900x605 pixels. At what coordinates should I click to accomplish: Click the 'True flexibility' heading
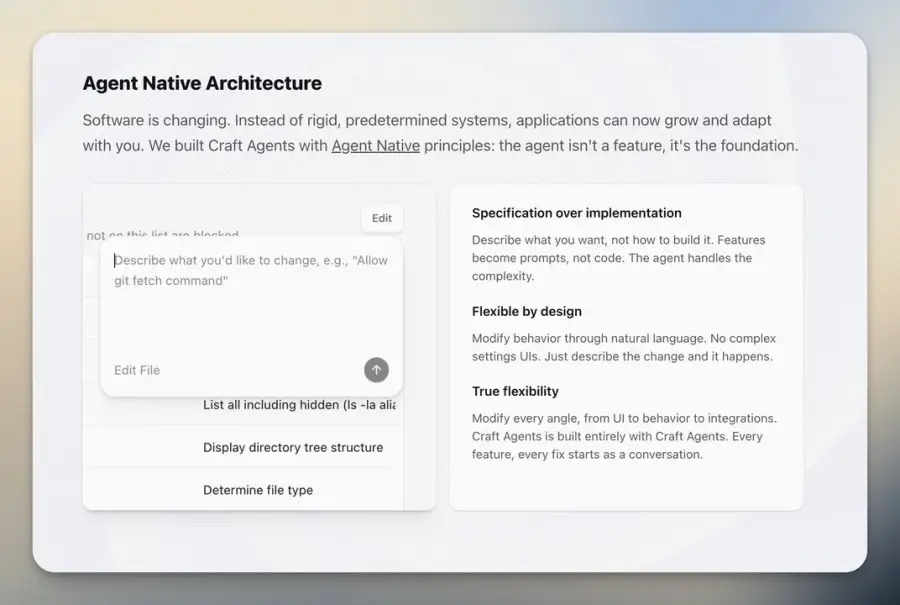tap(515, 391)
